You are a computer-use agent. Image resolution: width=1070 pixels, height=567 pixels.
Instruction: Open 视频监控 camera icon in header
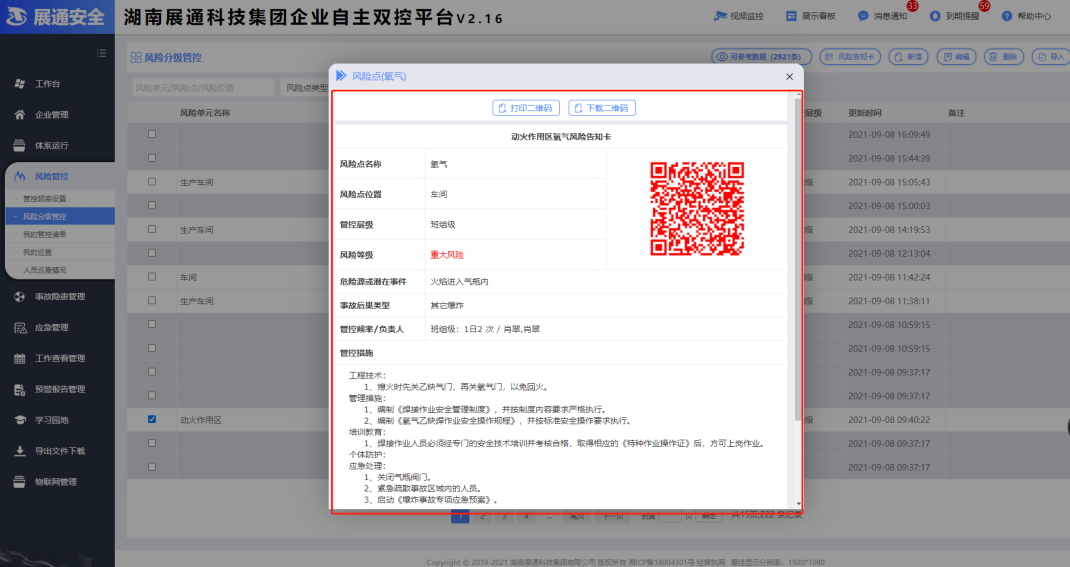coord(720,16)
